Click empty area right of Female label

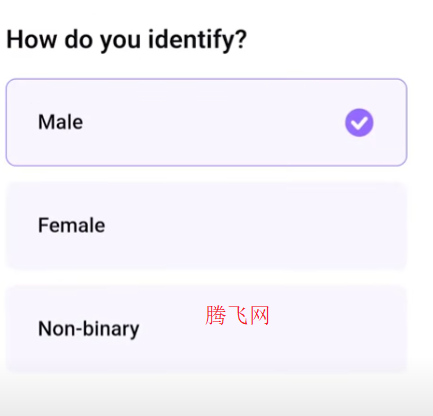[x=253, y=226]
